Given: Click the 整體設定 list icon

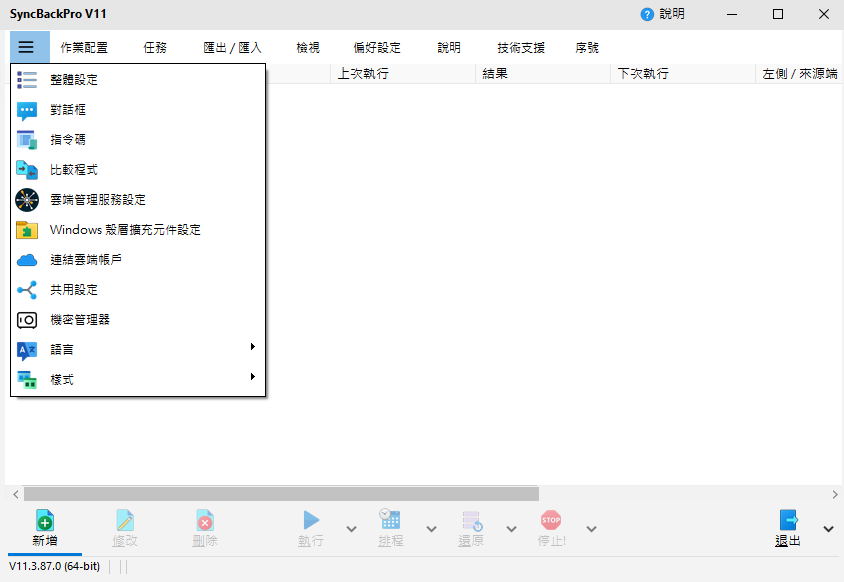Looking at the screenshot, I should [x=27, y=80].
